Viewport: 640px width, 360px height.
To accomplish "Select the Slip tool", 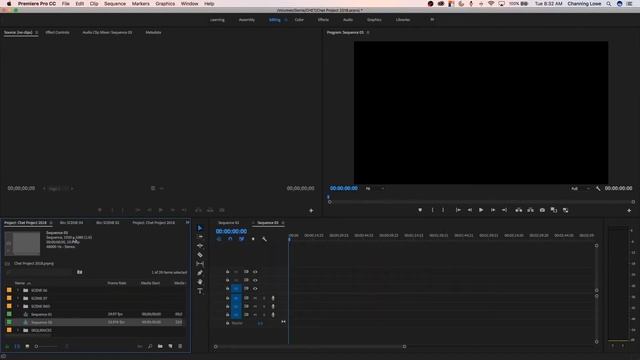I will coord(200,264).
